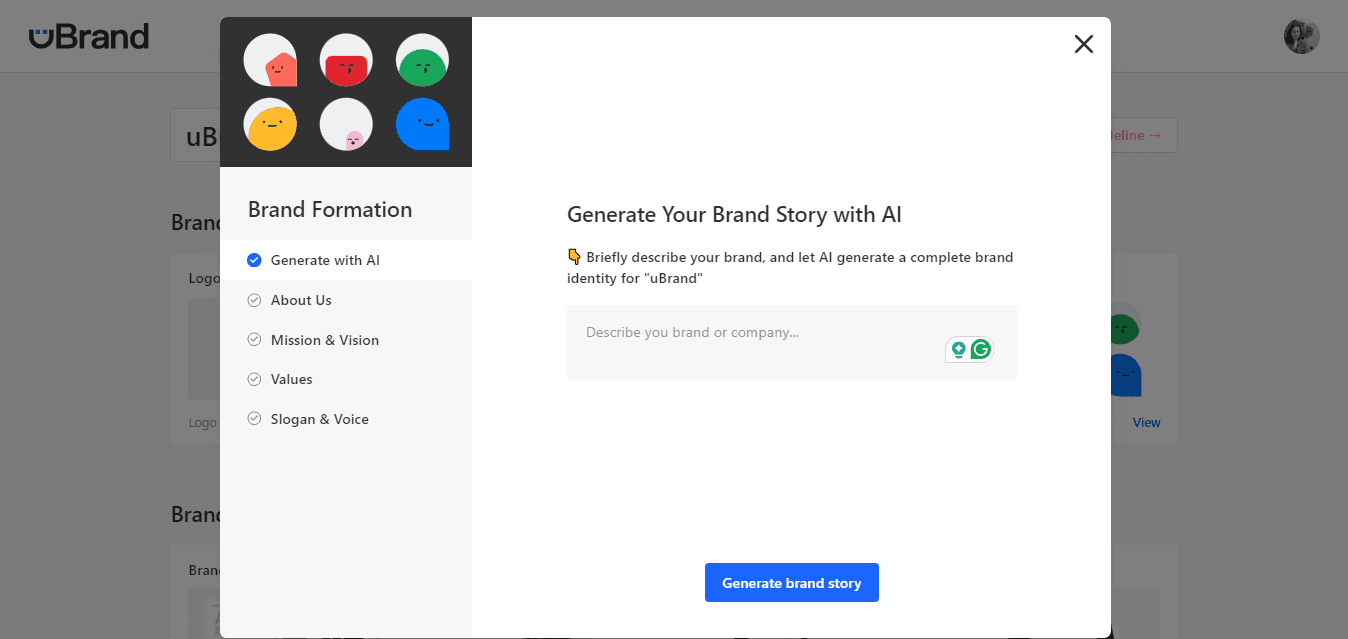Screen dimensions: 1348x639
Task: Select the Generate with AI step
Action: tap(346, 260)
